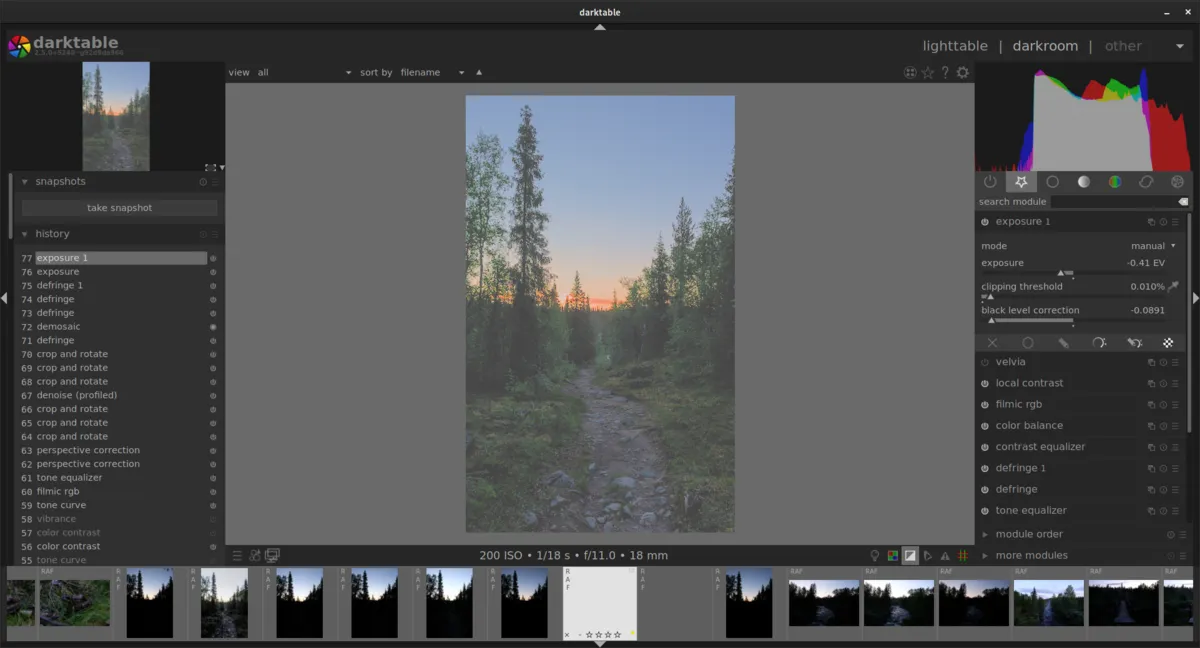This screenshot has width=1200, height=648.
Task: Switch to the lighttable view
Action: pos(954,45)
